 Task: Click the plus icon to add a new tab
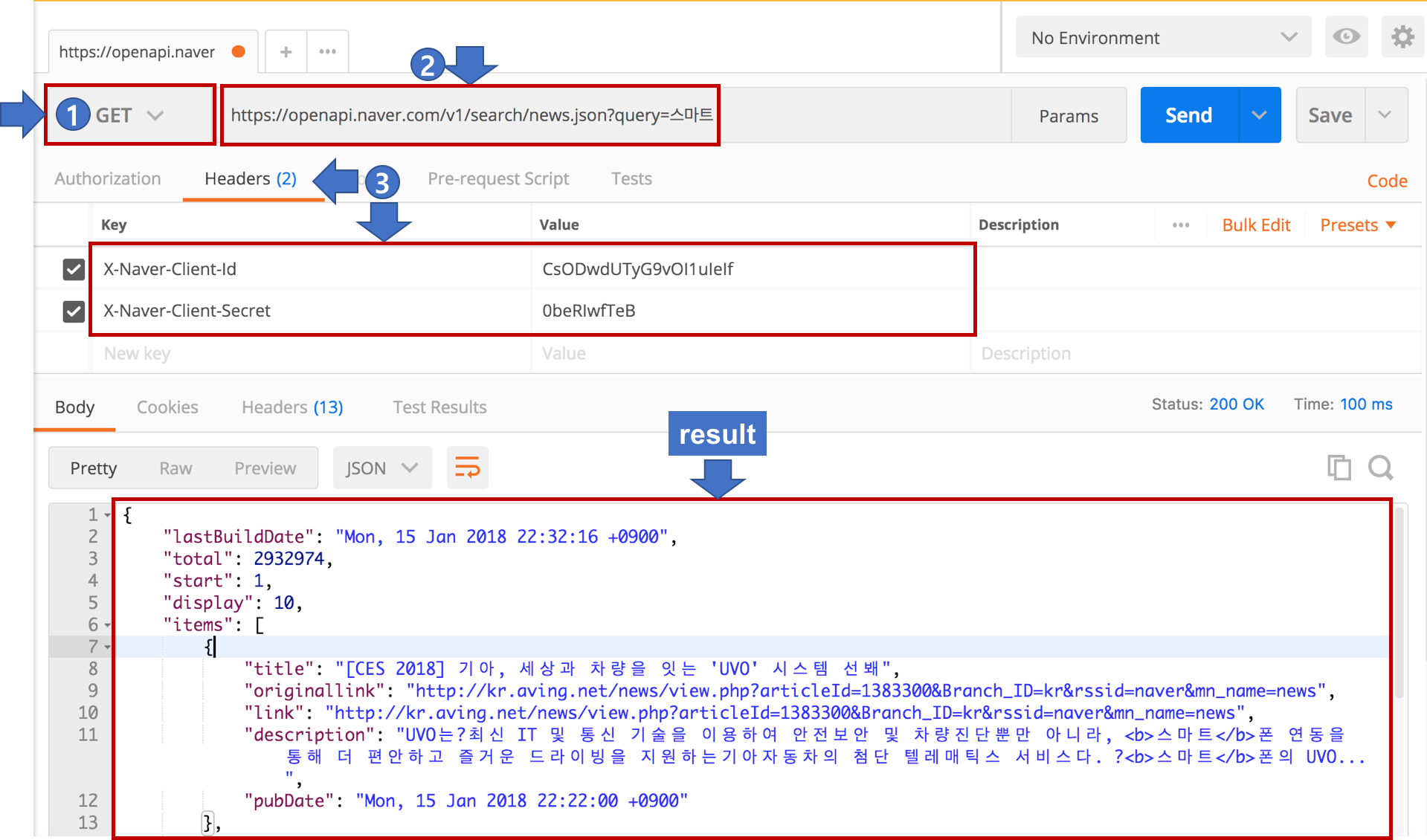[x=286, y=52]
